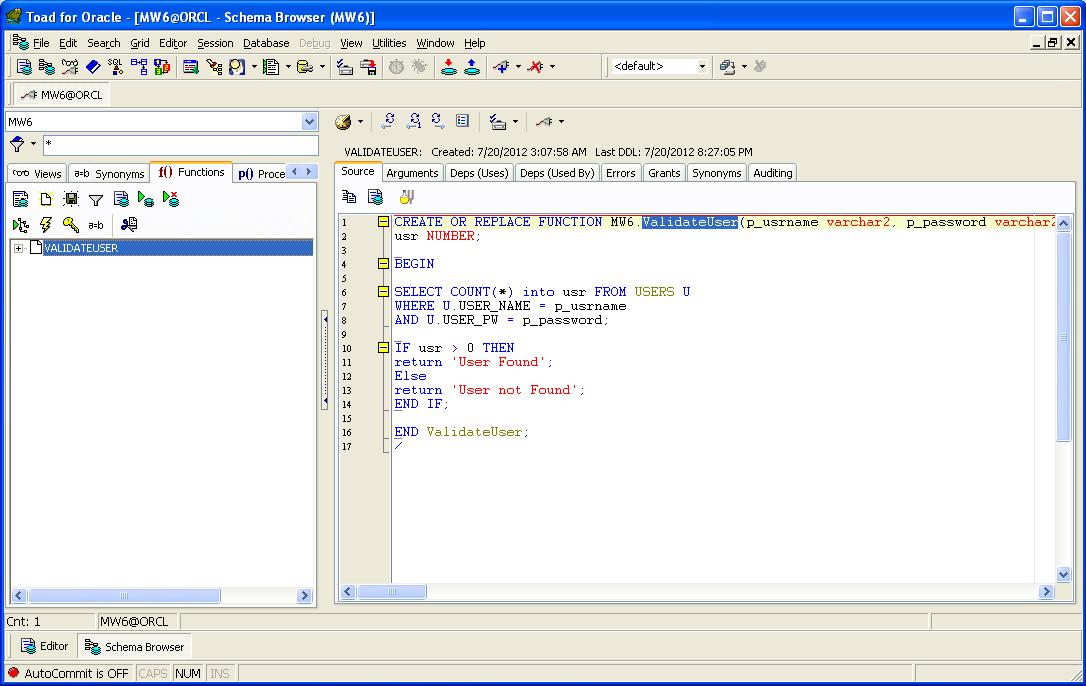Switch to the Editor window tab

coord(45,646)
